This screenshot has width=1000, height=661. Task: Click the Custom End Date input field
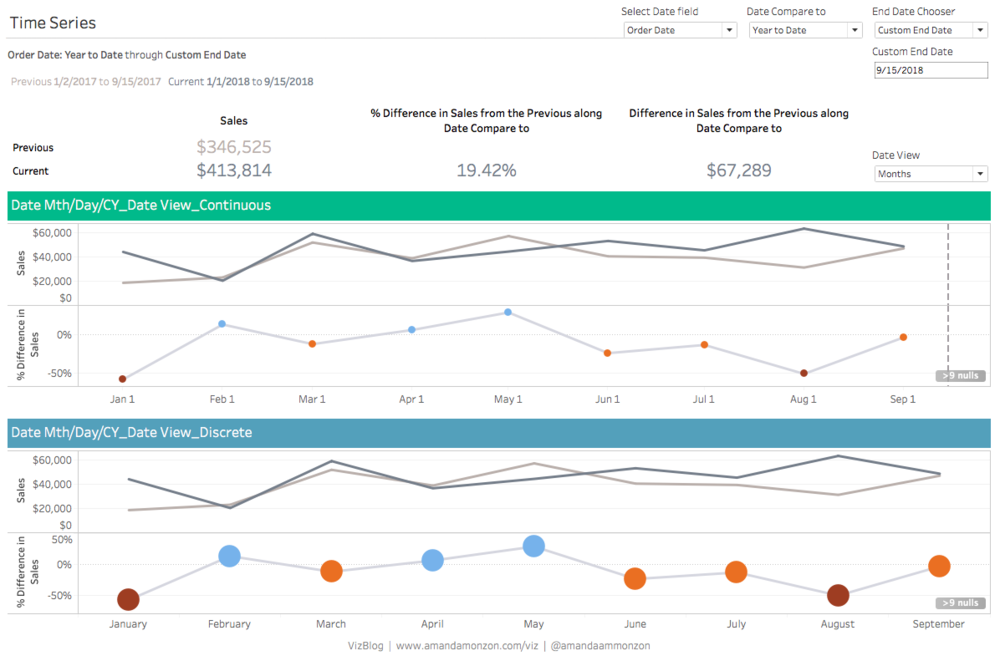pos(931,70)
